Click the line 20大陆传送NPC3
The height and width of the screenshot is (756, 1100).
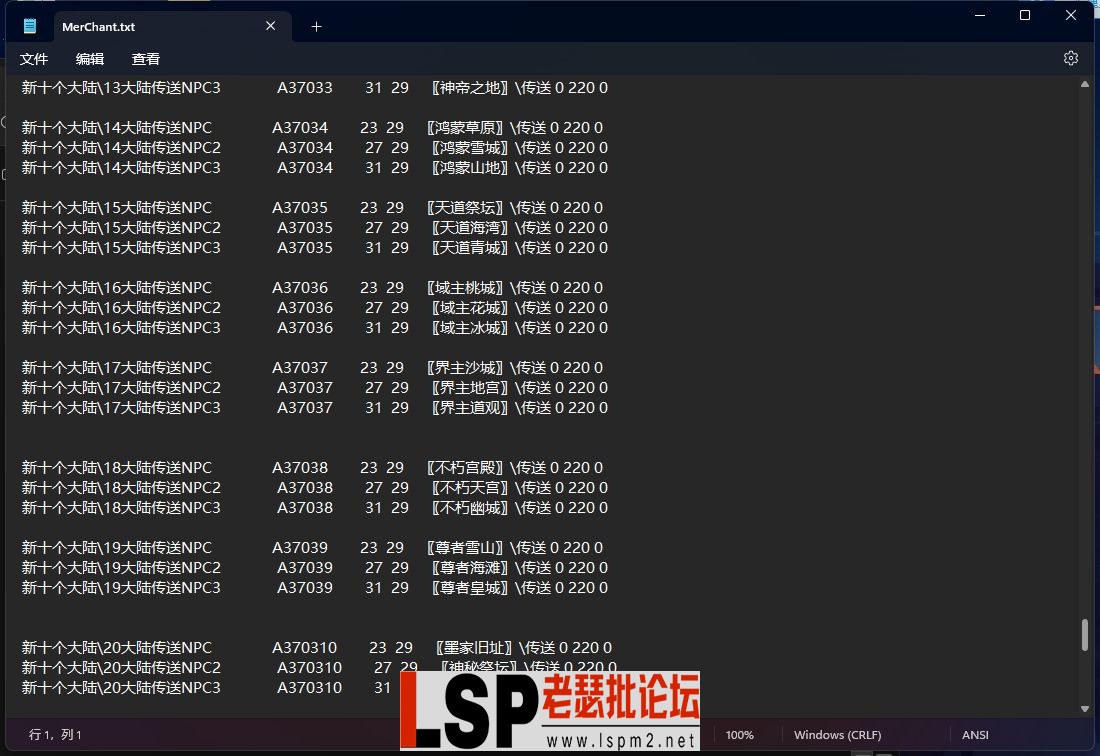point(206,687)
